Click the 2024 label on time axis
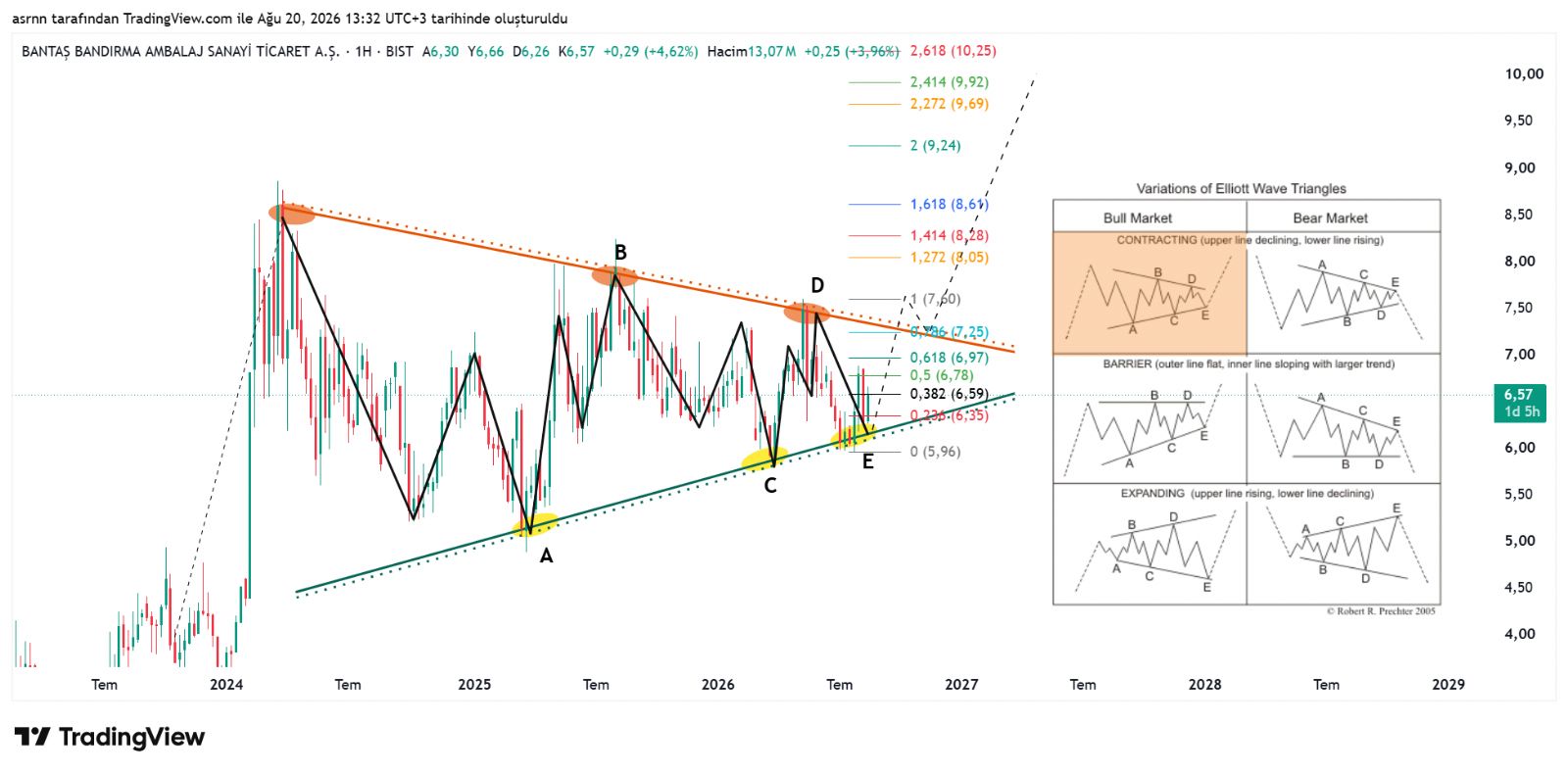 tap(226, 685)
